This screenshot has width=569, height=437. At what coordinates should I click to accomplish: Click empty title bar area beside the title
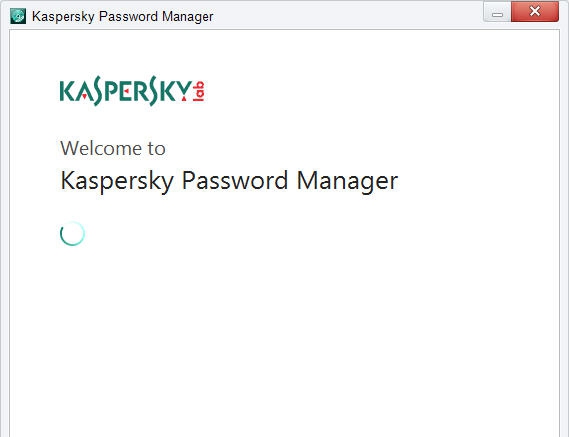[x=345, y=15]
